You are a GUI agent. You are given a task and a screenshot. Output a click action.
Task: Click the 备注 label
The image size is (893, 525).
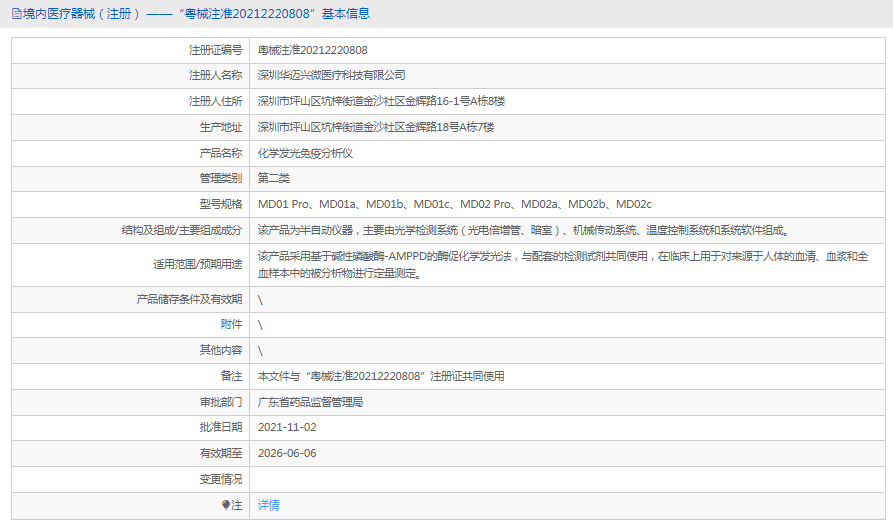(x=231, y=376)
